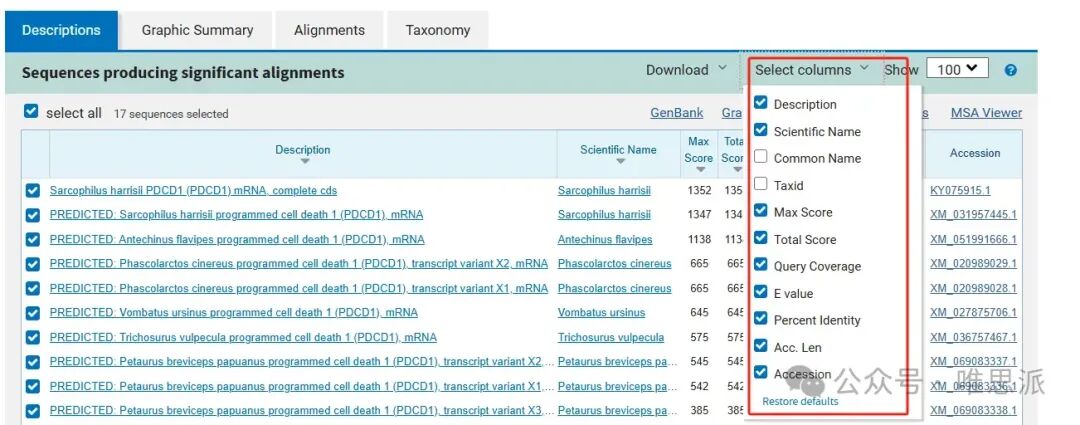1080x425 pixels.
Task: Deselect checkbox for Phascolarctos variant X2 row
Action: click(x=32, y=265)
